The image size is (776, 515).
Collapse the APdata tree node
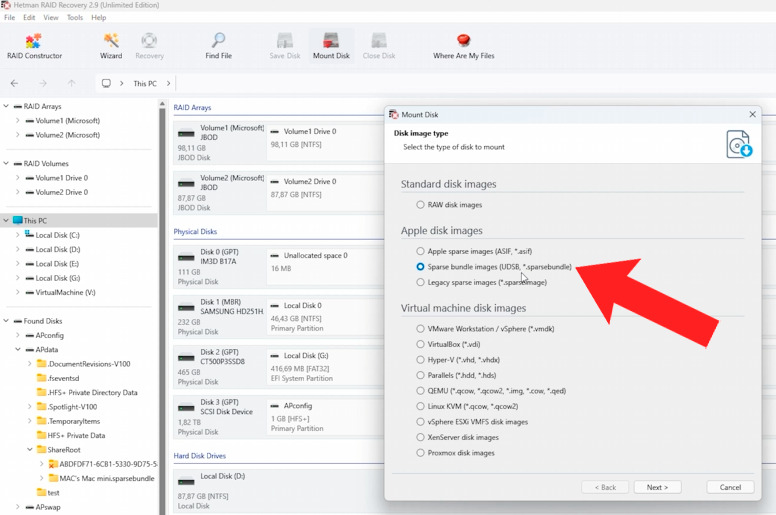click(18, 349)
